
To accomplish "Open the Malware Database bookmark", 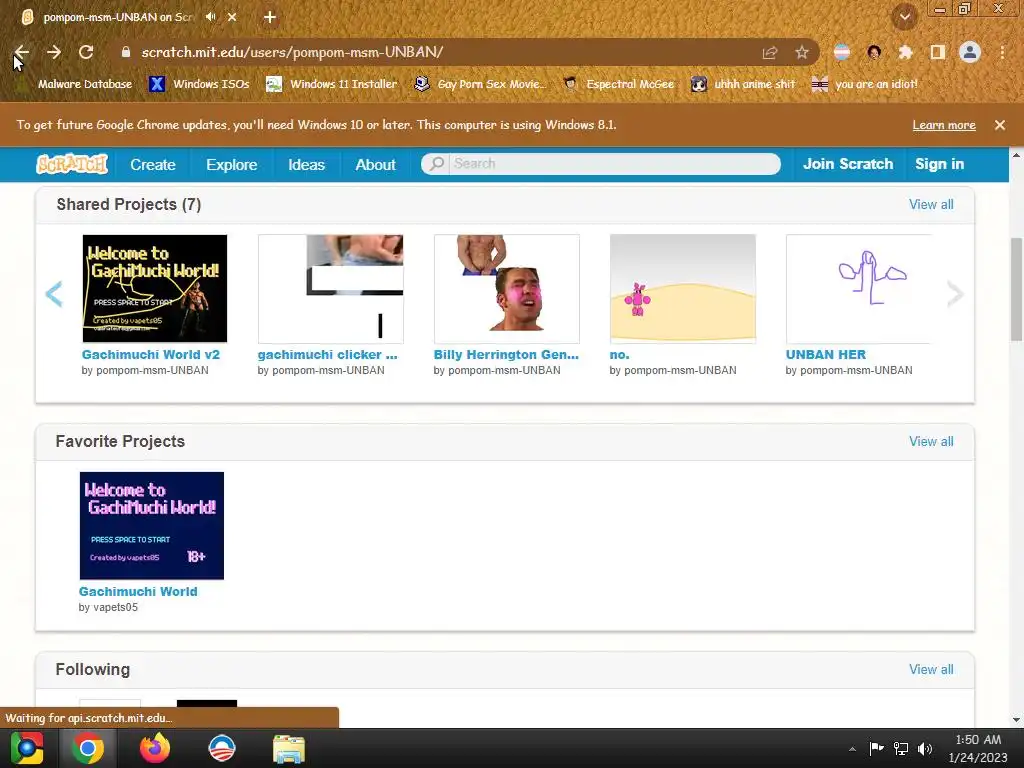I will (74, 84).
